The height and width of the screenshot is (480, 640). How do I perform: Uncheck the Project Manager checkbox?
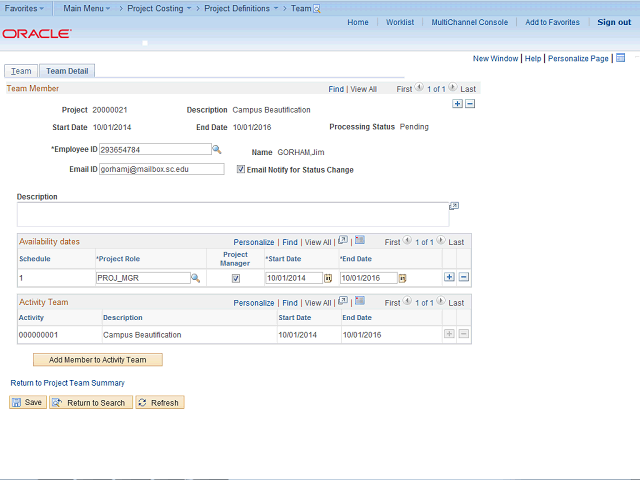coord(236,278)
